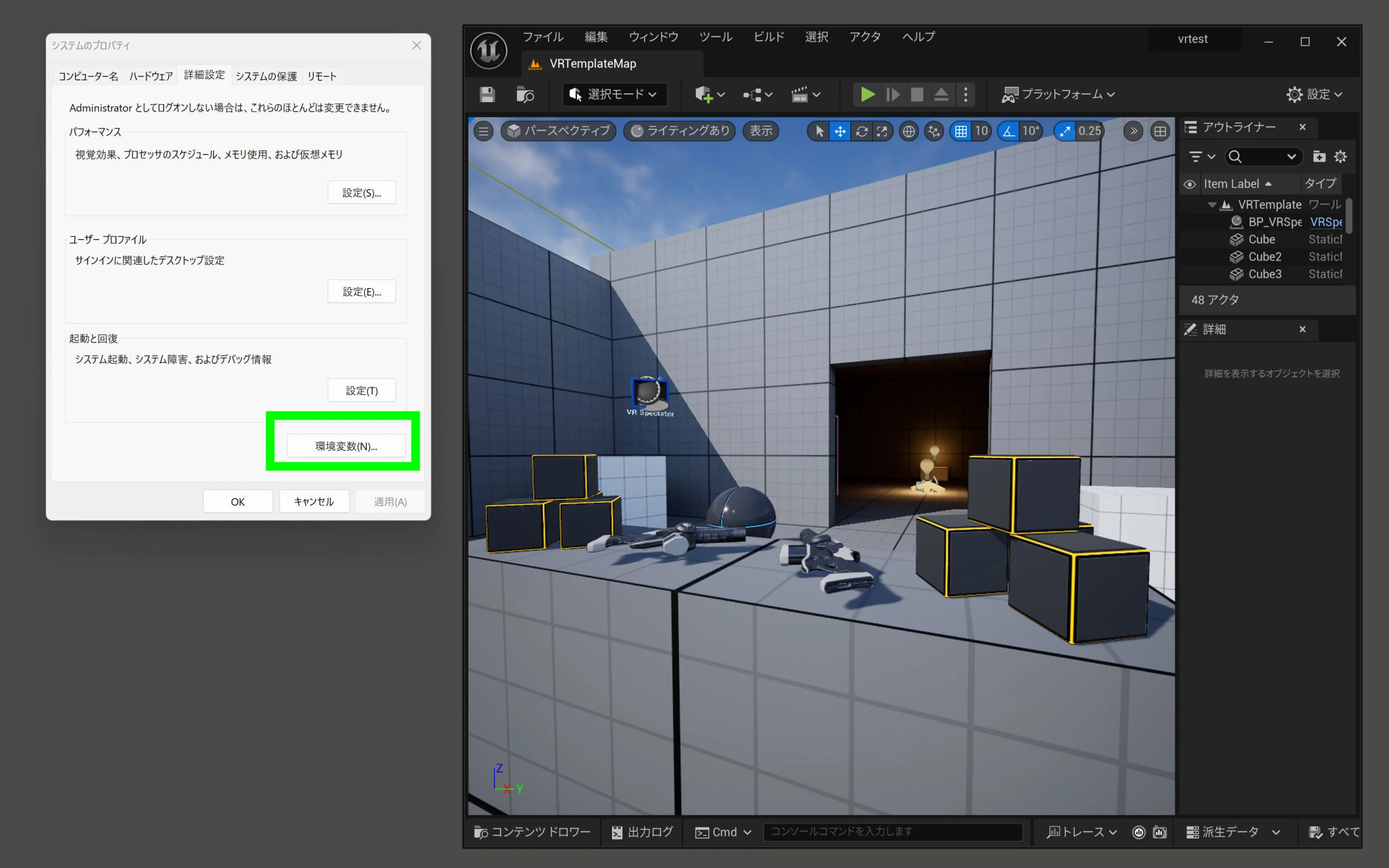Screen dimensions: 1389x868
Task: Toggle rotation snapping angle icon
Action: 1009,131
